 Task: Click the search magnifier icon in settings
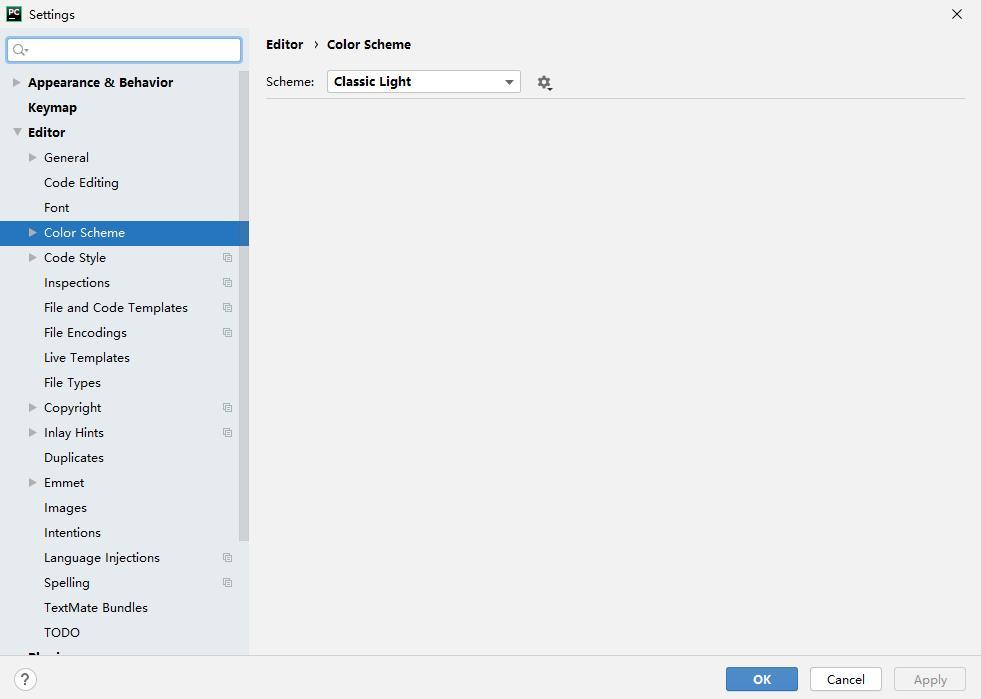click(20, 50)
